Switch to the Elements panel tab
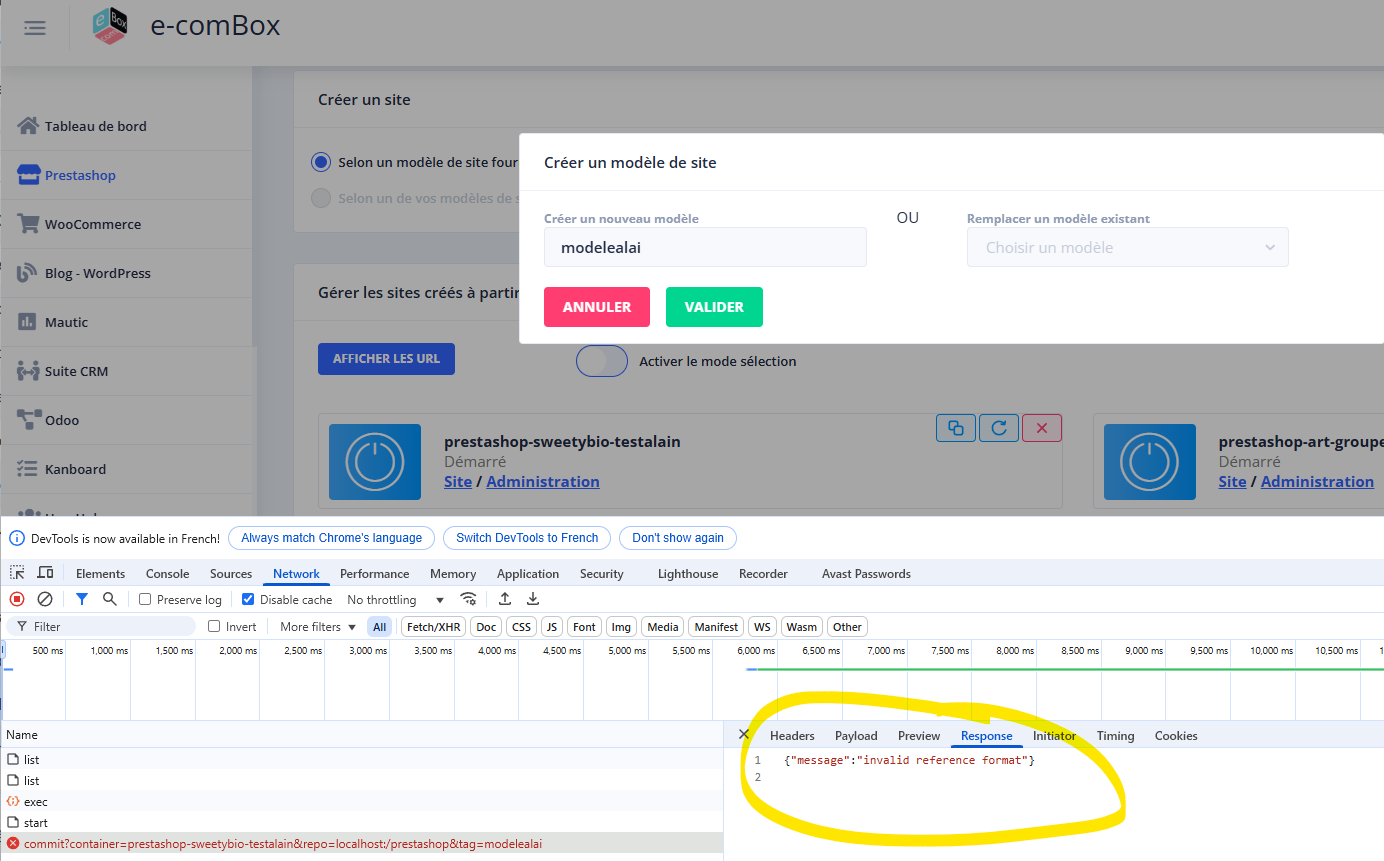 101,574
